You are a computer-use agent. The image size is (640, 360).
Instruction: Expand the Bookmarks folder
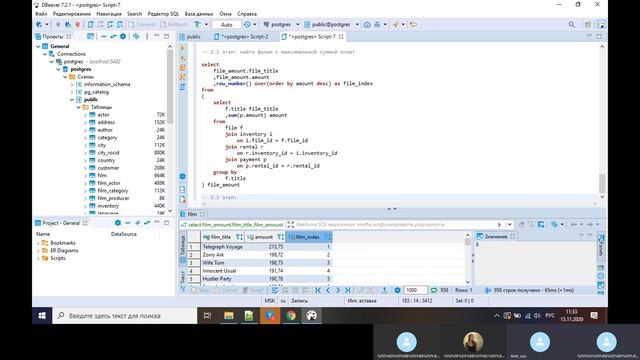pos(38,243)
